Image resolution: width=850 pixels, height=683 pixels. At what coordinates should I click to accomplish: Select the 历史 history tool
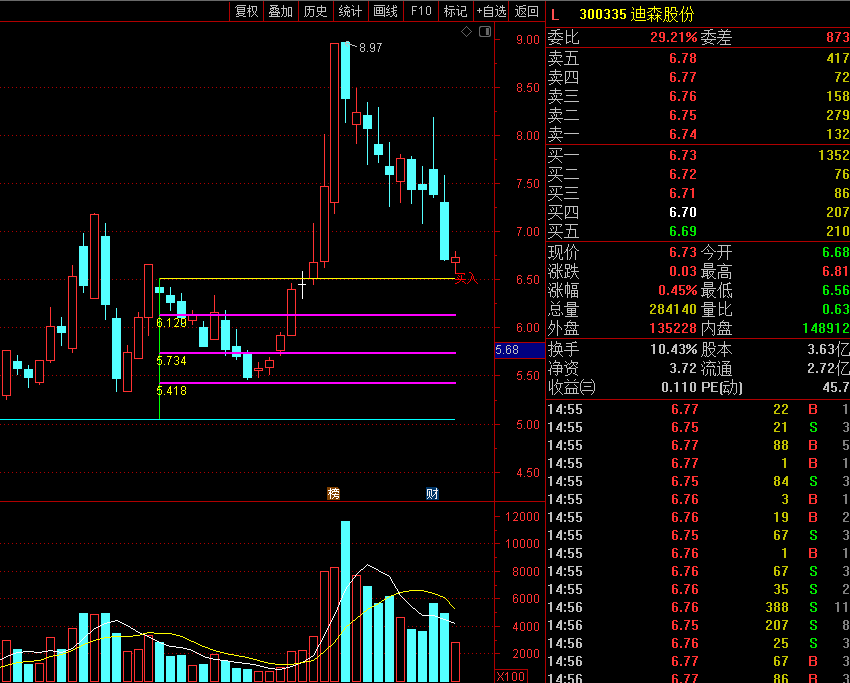[x=315, y=11]
